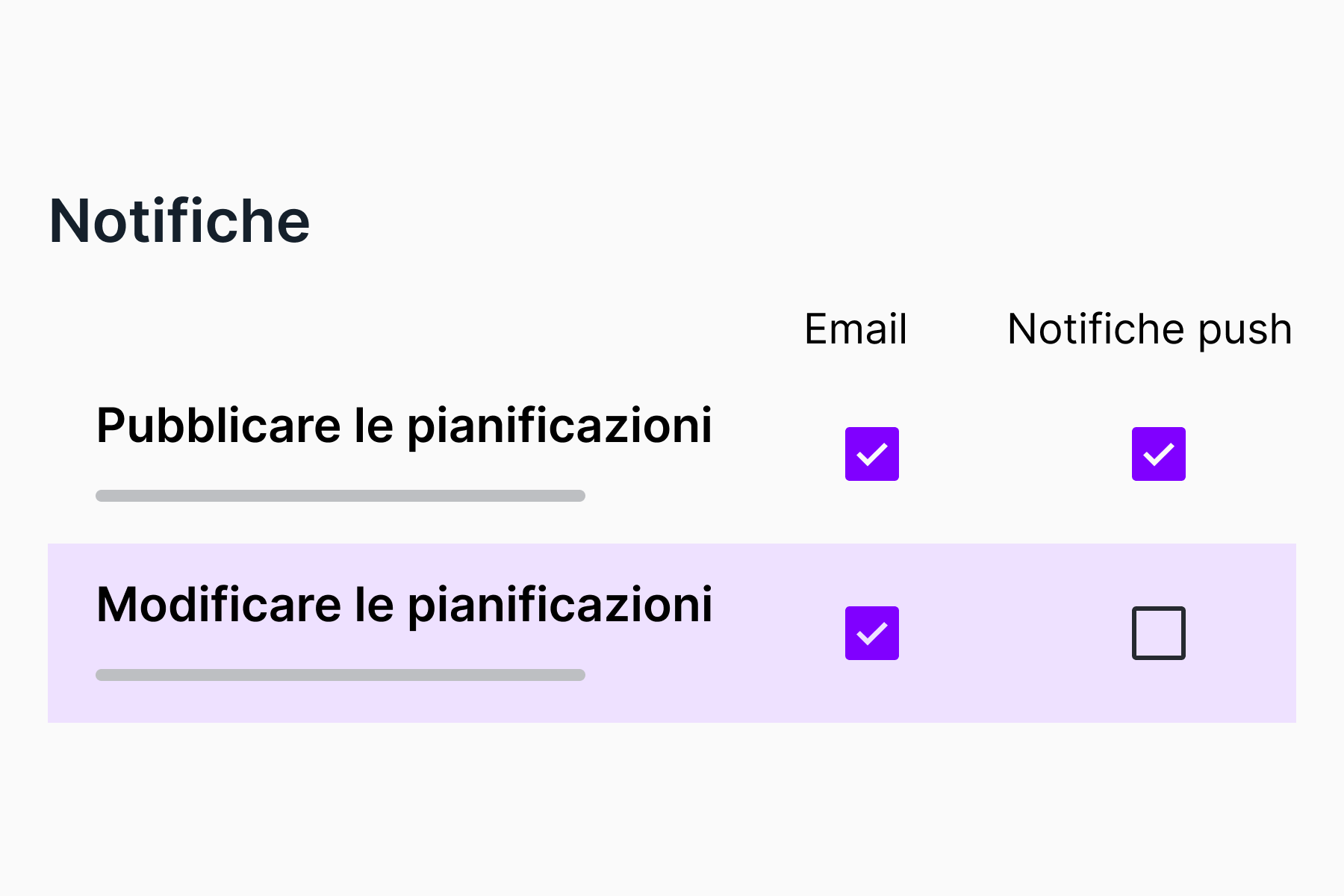
Task: Click the Email column header
Action: pyautogui.click(x=856, y=329)
